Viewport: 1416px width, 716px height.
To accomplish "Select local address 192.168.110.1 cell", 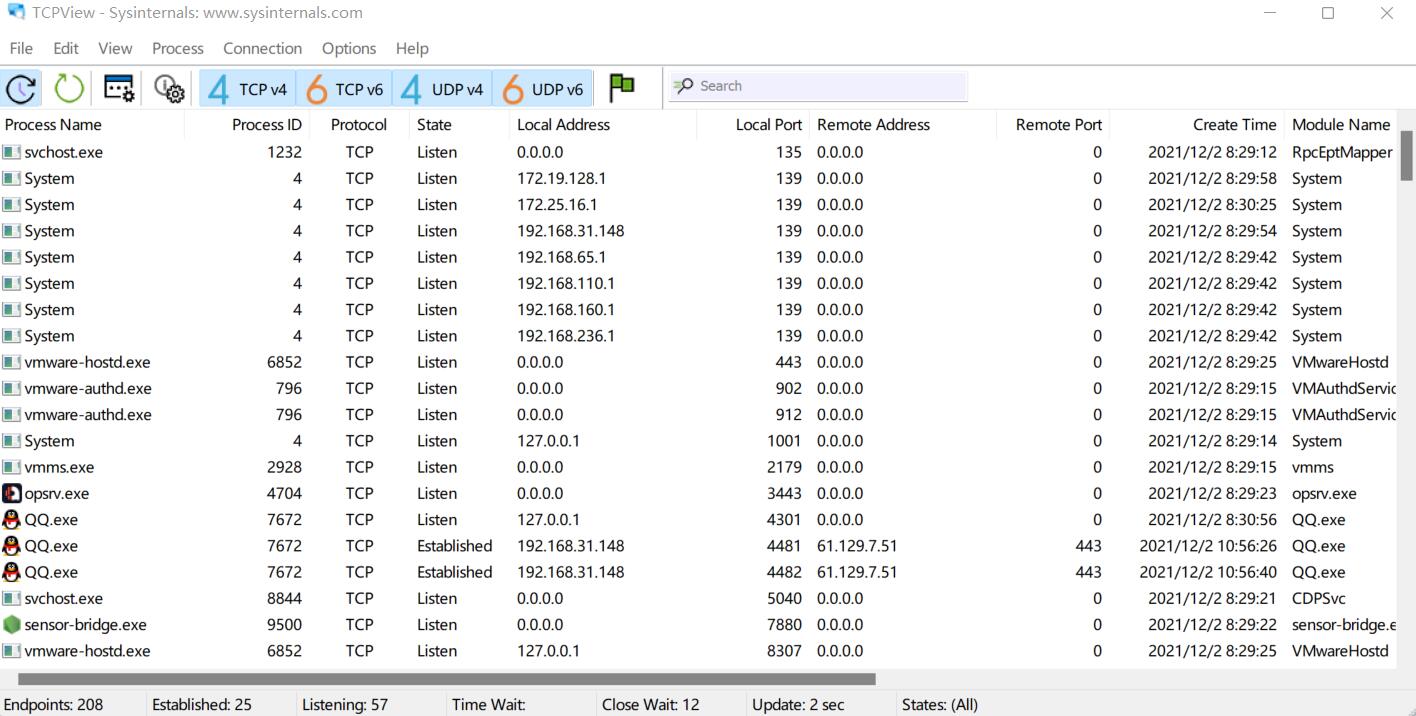I will click(566, 284).
